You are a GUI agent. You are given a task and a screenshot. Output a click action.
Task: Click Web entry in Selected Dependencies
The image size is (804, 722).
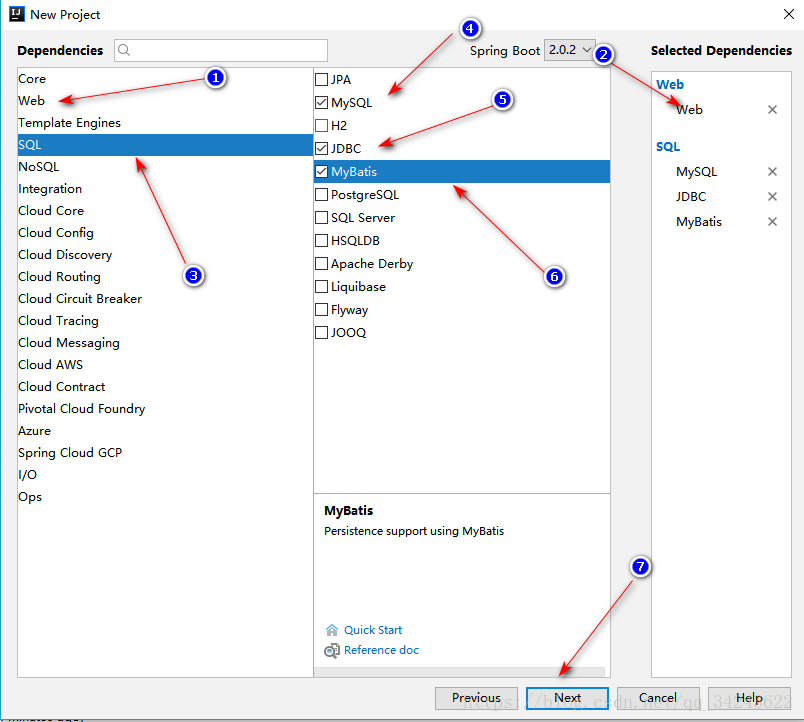click(x=689, y=110)
